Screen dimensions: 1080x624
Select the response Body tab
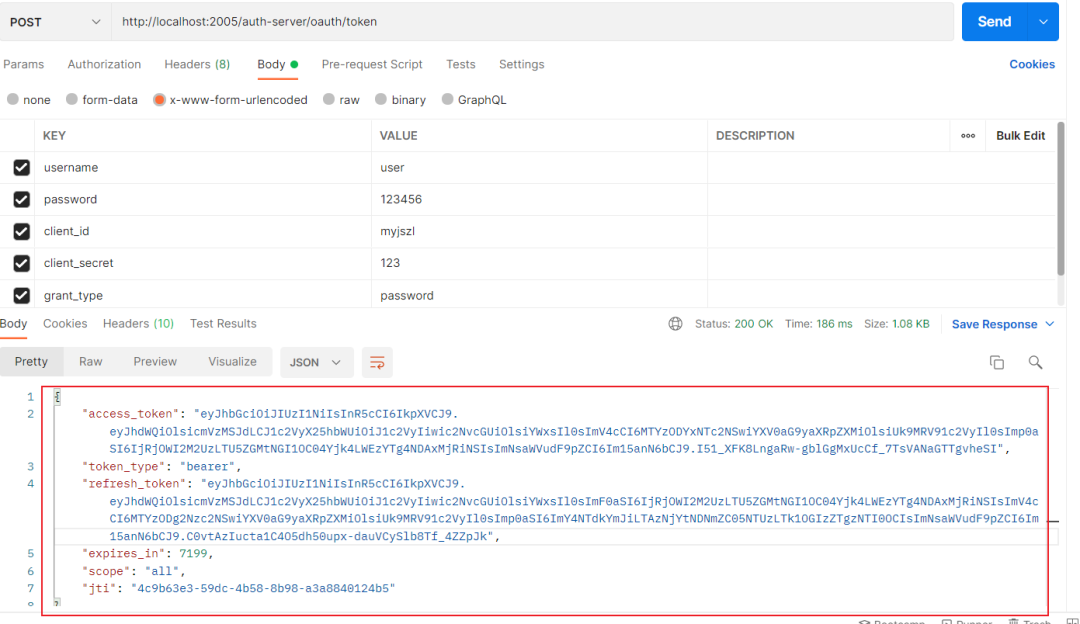[x=14, y=324]
